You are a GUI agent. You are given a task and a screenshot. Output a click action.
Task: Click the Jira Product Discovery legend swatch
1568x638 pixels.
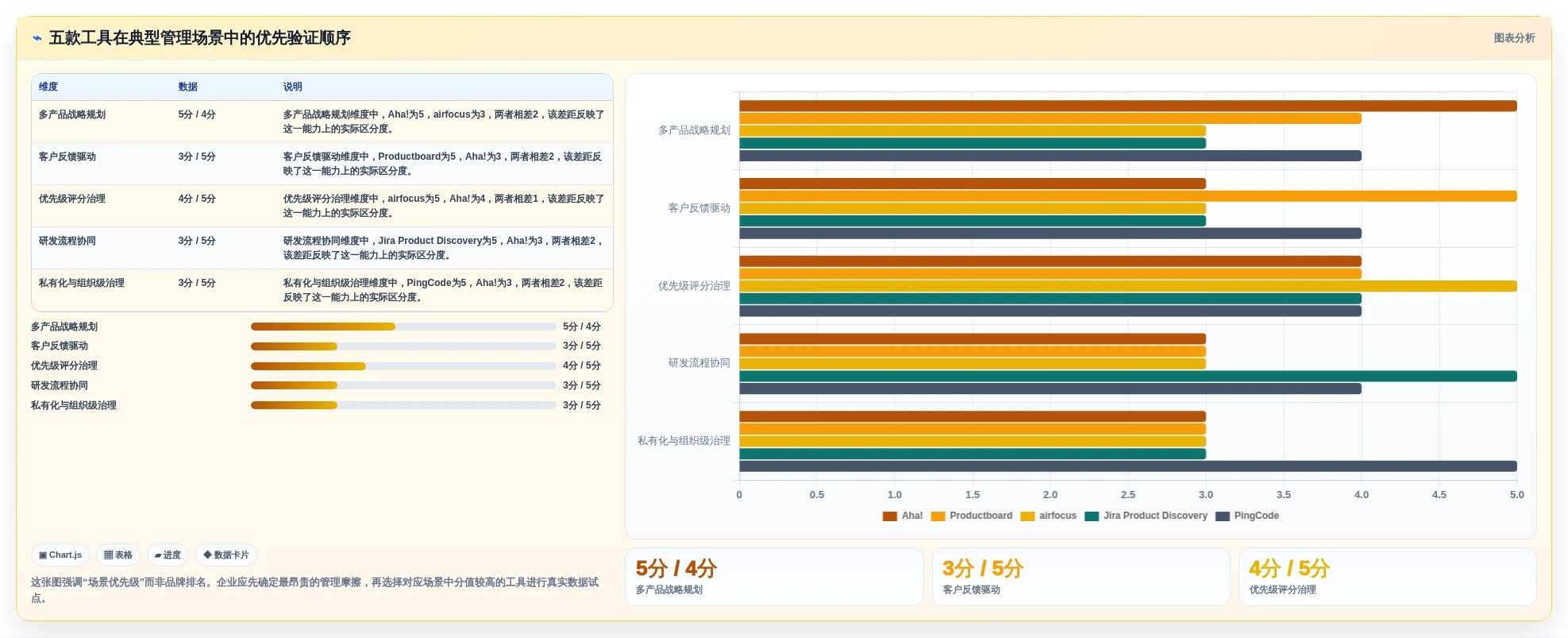pyautogui.click(x=1092, y=516)
